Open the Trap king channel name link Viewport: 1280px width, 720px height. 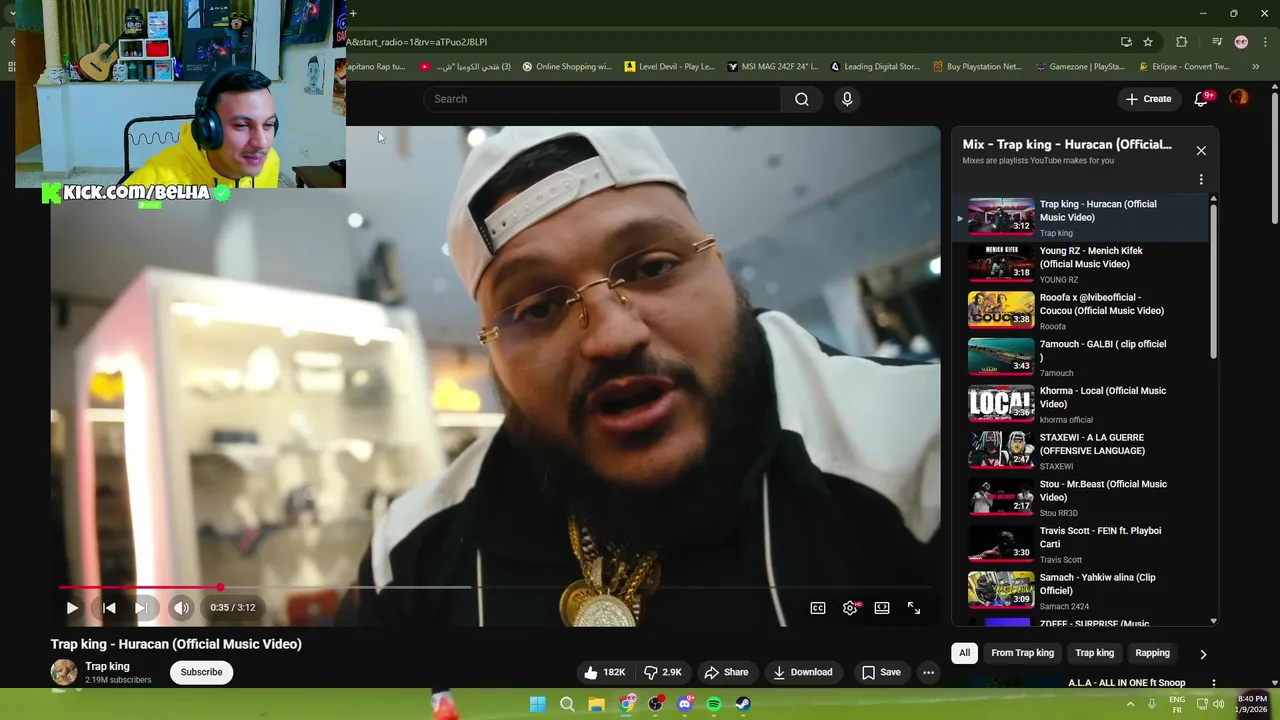[107, 666]
